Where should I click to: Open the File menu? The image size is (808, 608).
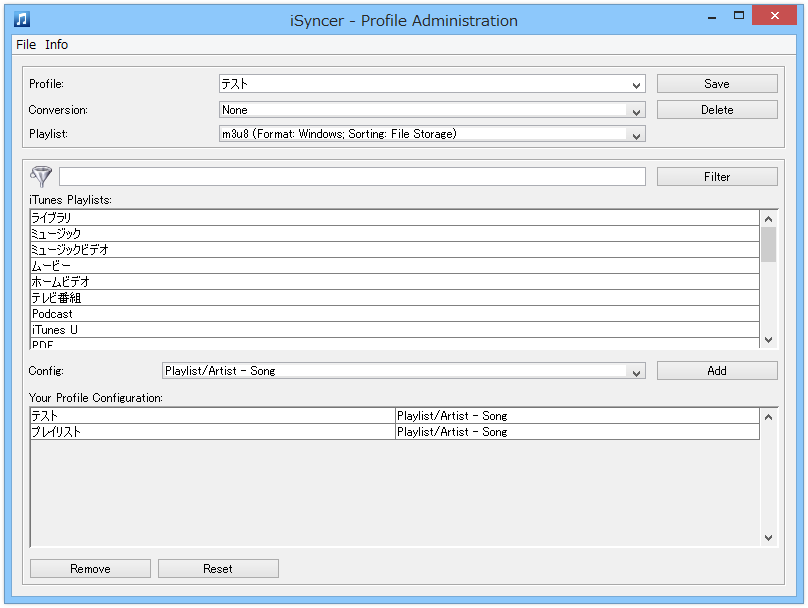tap(26, 45)
